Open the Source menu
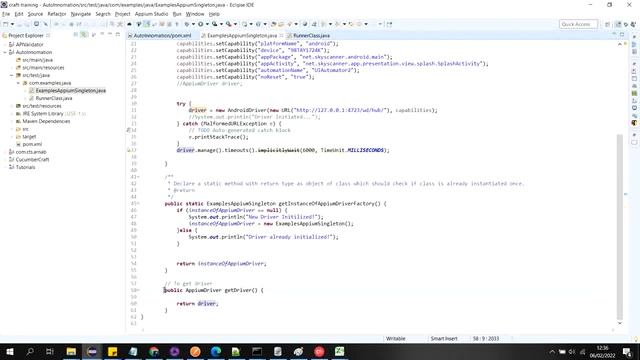Image resolution: width=640 pixels, height=360 pixels. 35,14
